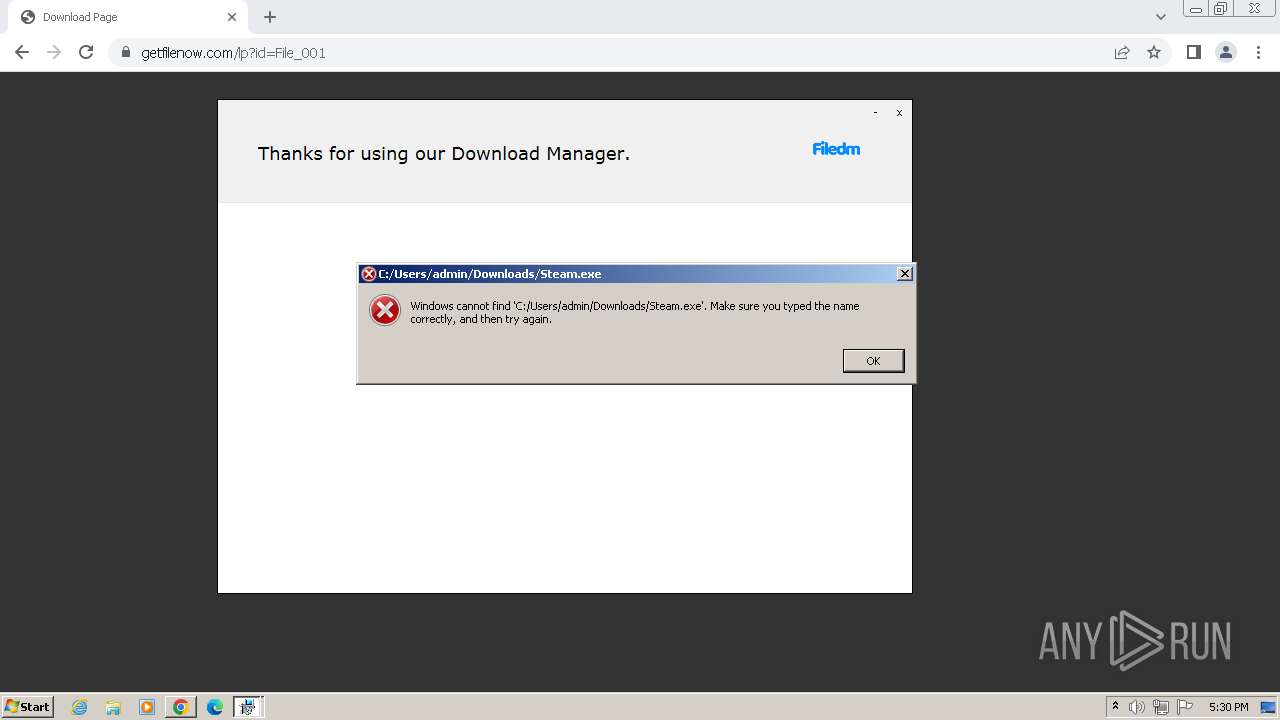Click the 5:30 PM clock

(x=1228, y=707)
